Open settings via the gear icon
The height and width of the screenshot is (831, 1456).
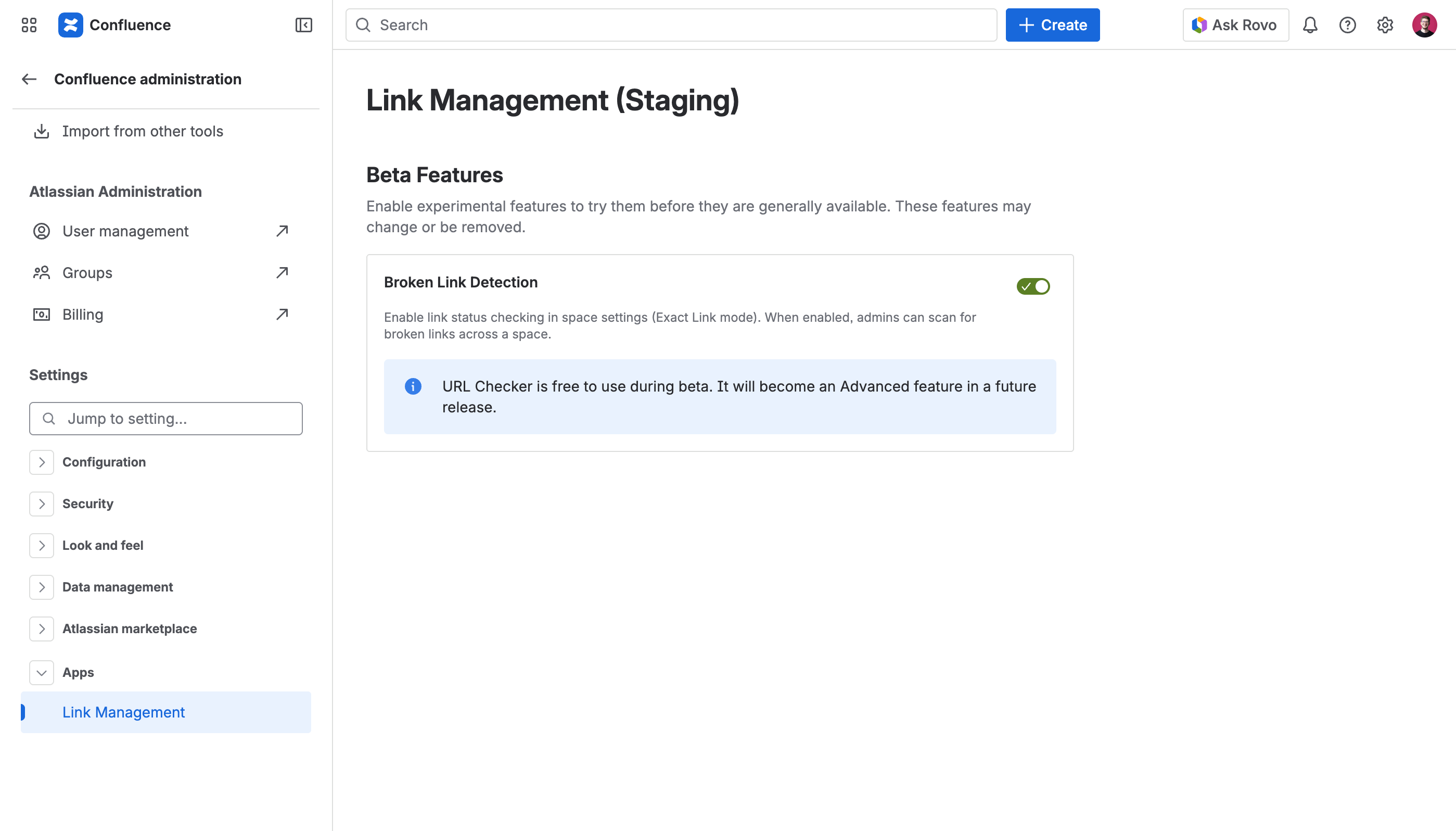[x=1385, y=25]
